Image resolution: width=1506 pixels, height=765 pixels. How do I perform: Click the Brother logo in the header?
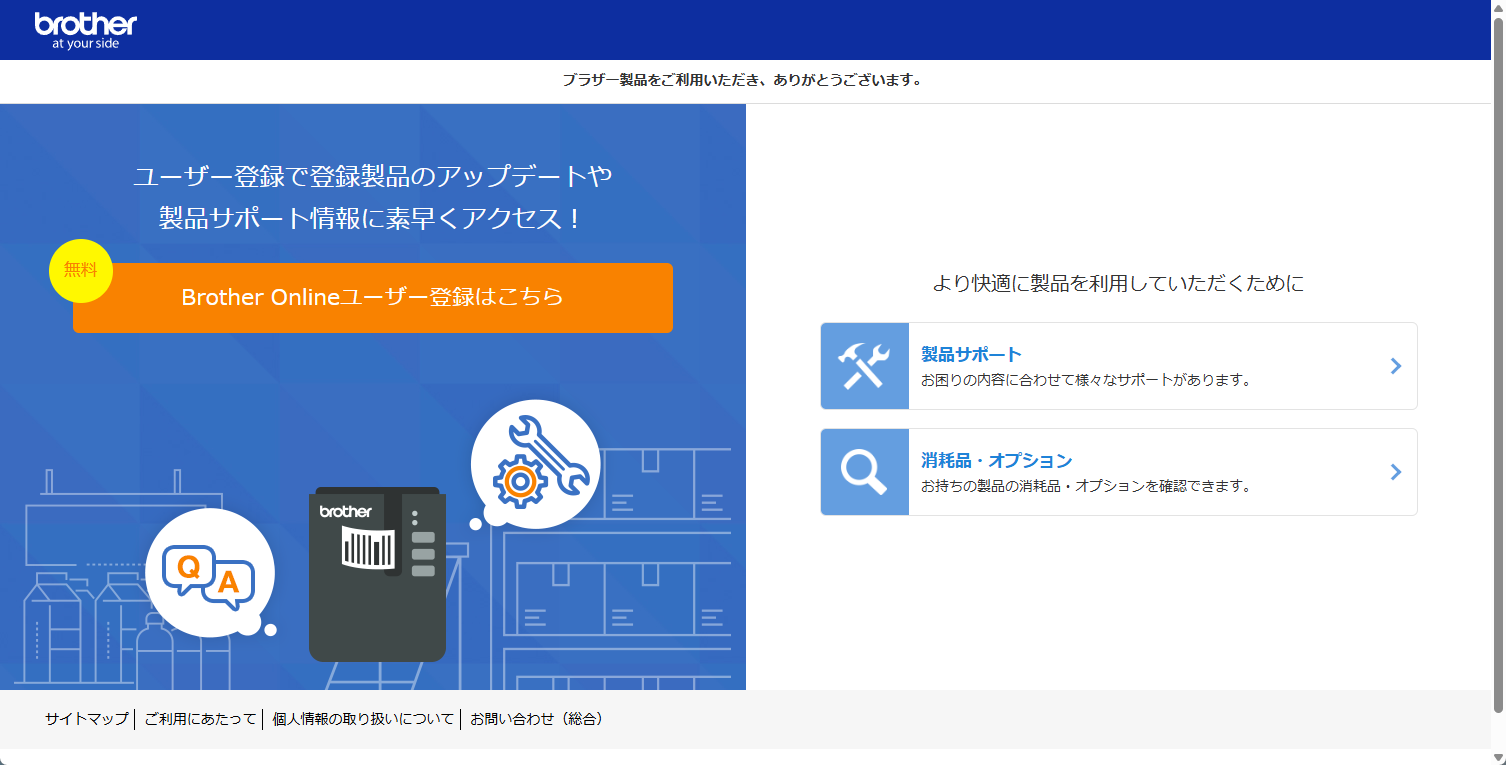point(85,31)
